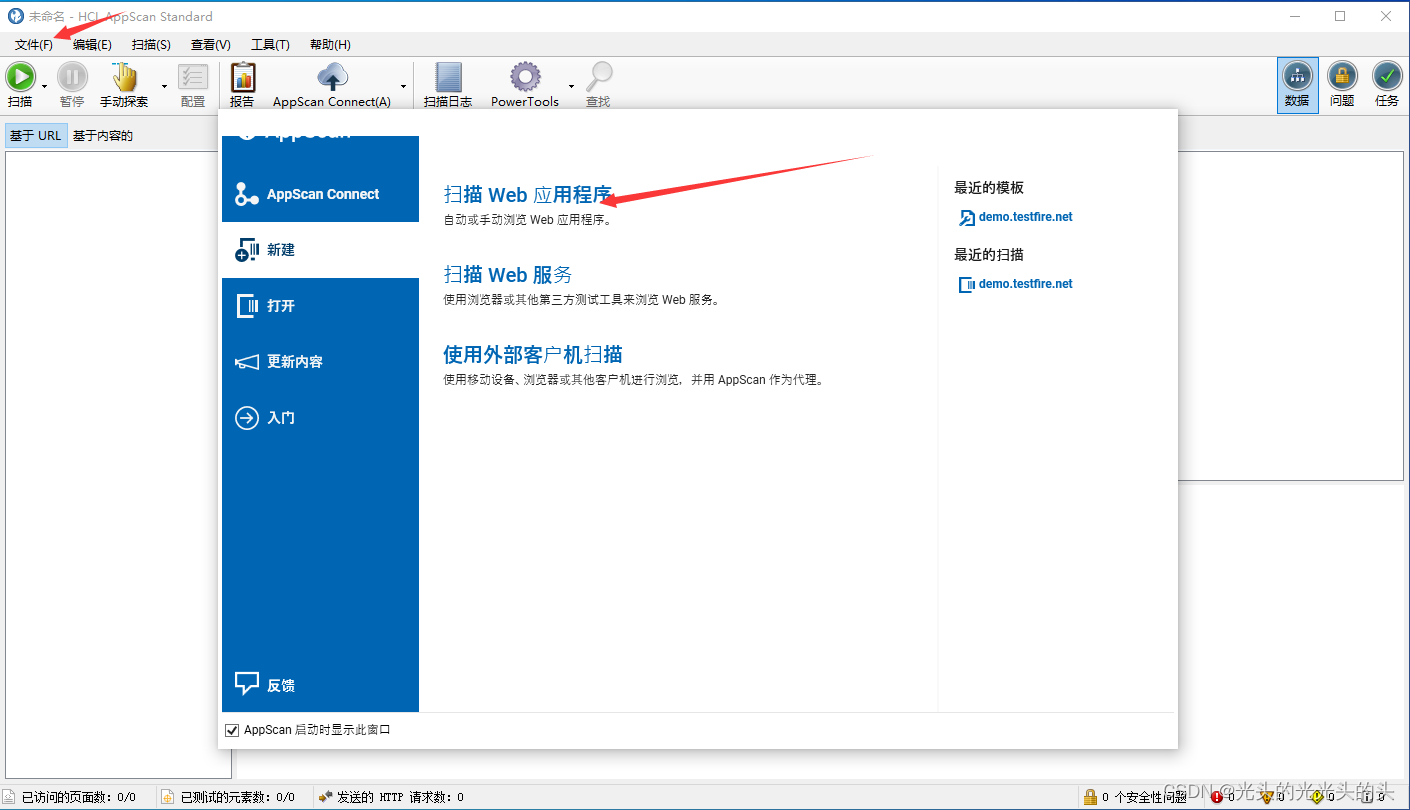Click the 使用外部客户机扫描 link

[x=533, y=355]
